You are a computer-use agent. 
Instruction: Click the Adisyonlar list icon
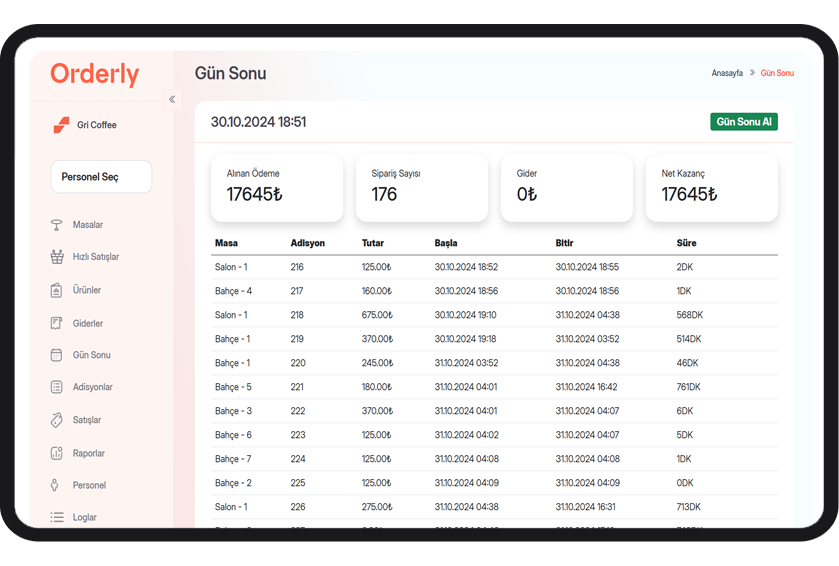pyautogui.click(x=57, y=387)
